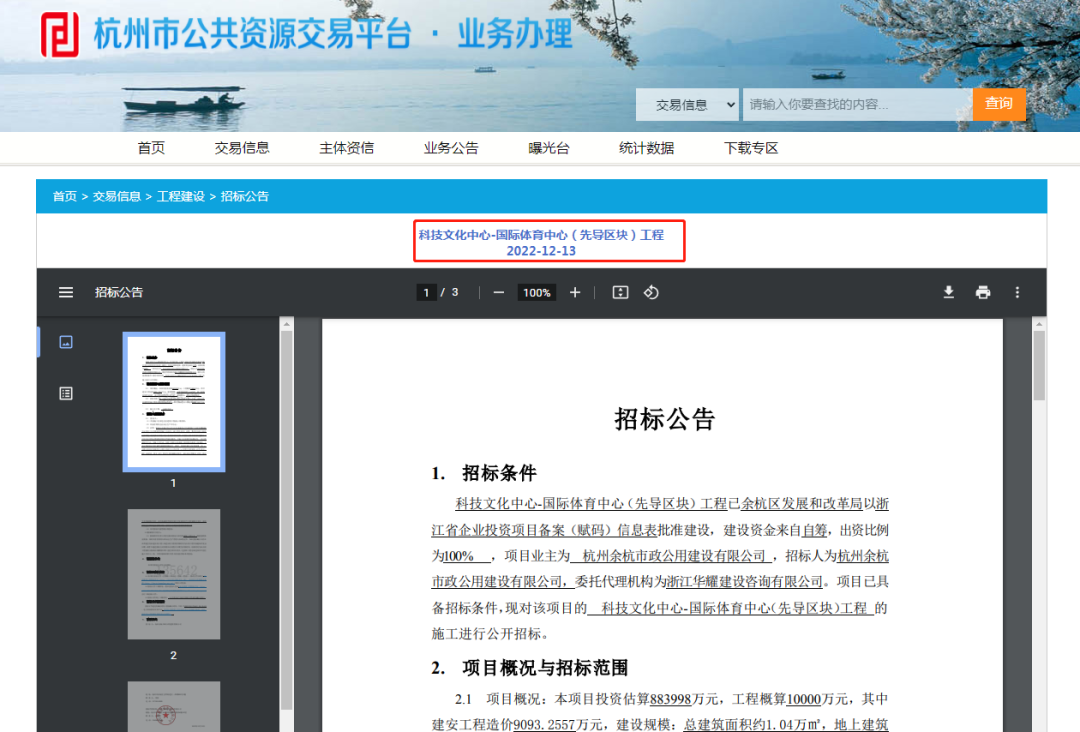The width and height of the screenshot is (1080, 732).
Task: Rotate the PDF counterclockwise
Action: 652,293
